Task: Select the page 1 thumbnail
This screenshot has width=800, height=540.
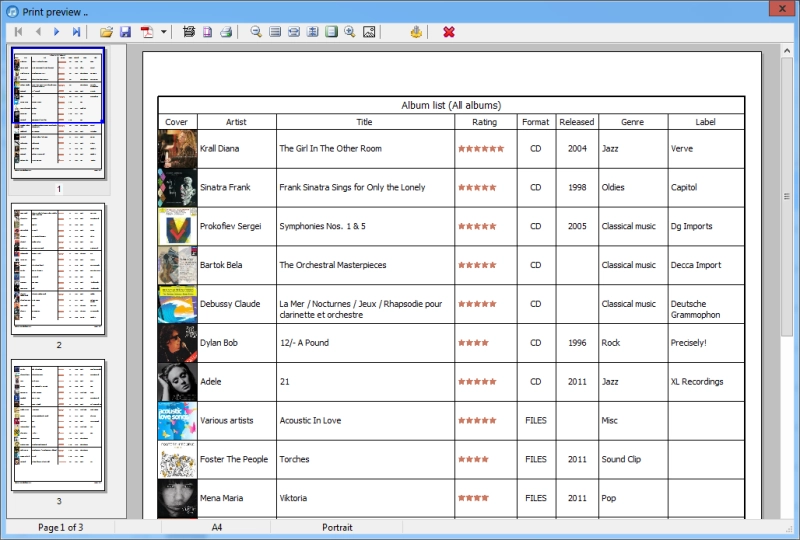Action: [58, 113]
